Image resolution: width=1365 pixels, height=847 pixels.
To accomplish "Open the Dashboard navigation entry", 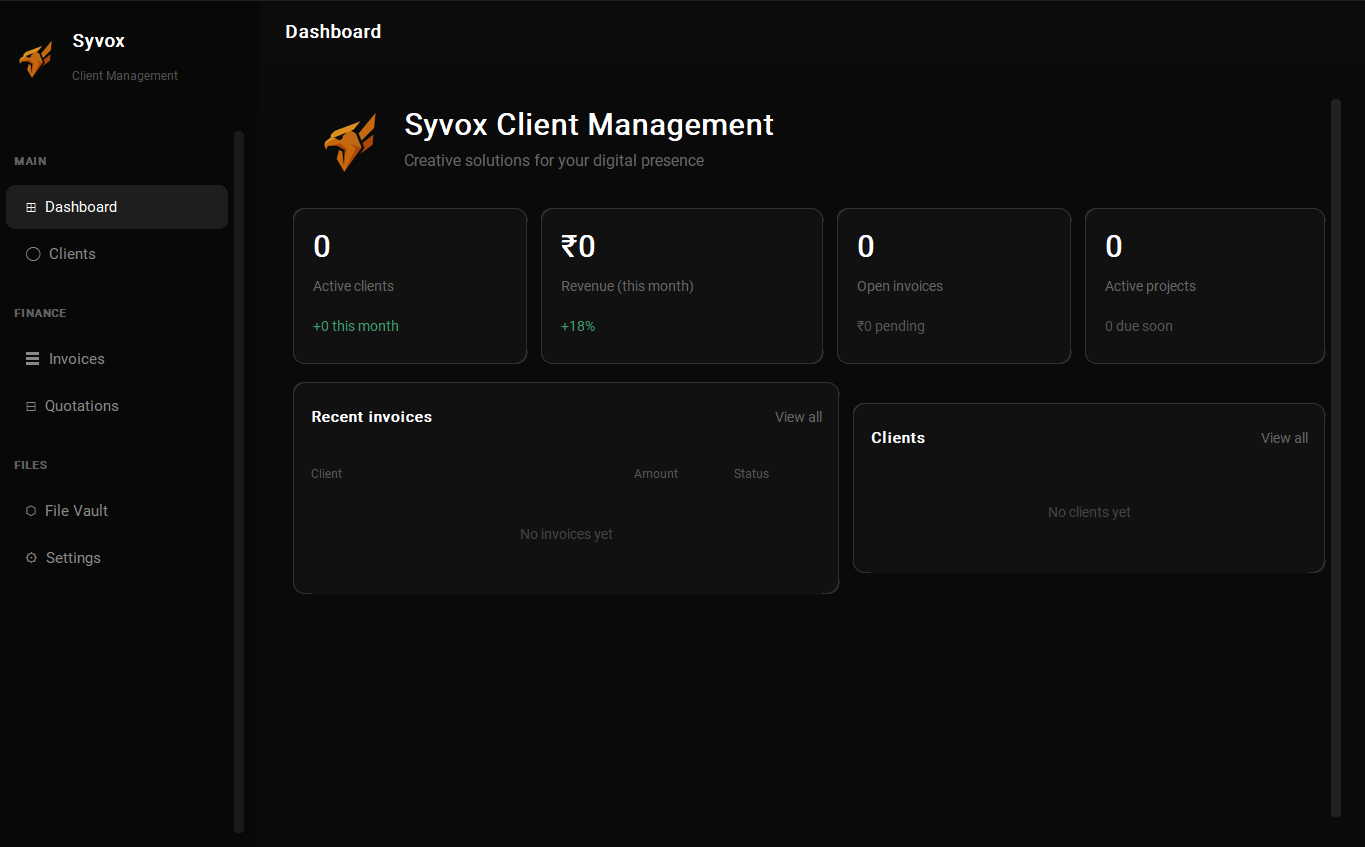I will (x=80, y=207).
